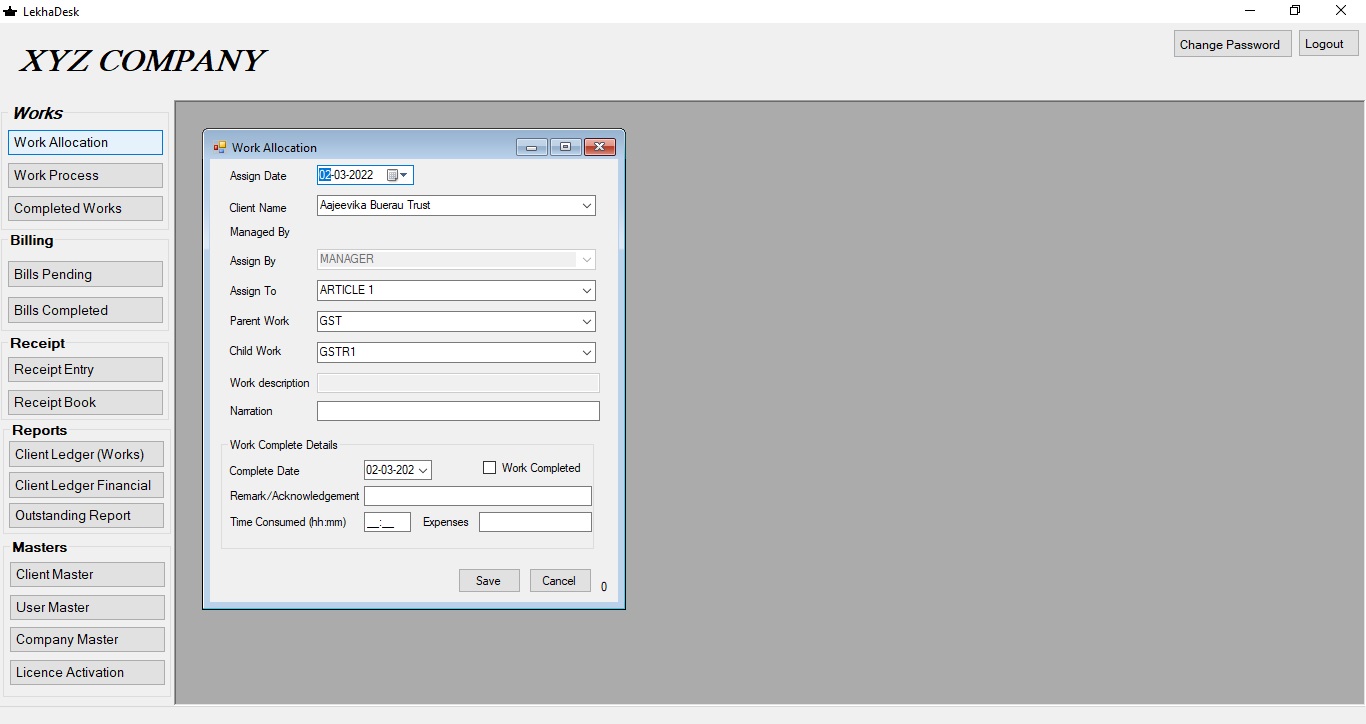Open Client Master
Viewport: 1366px width, 724px height.
pos(87,574)
